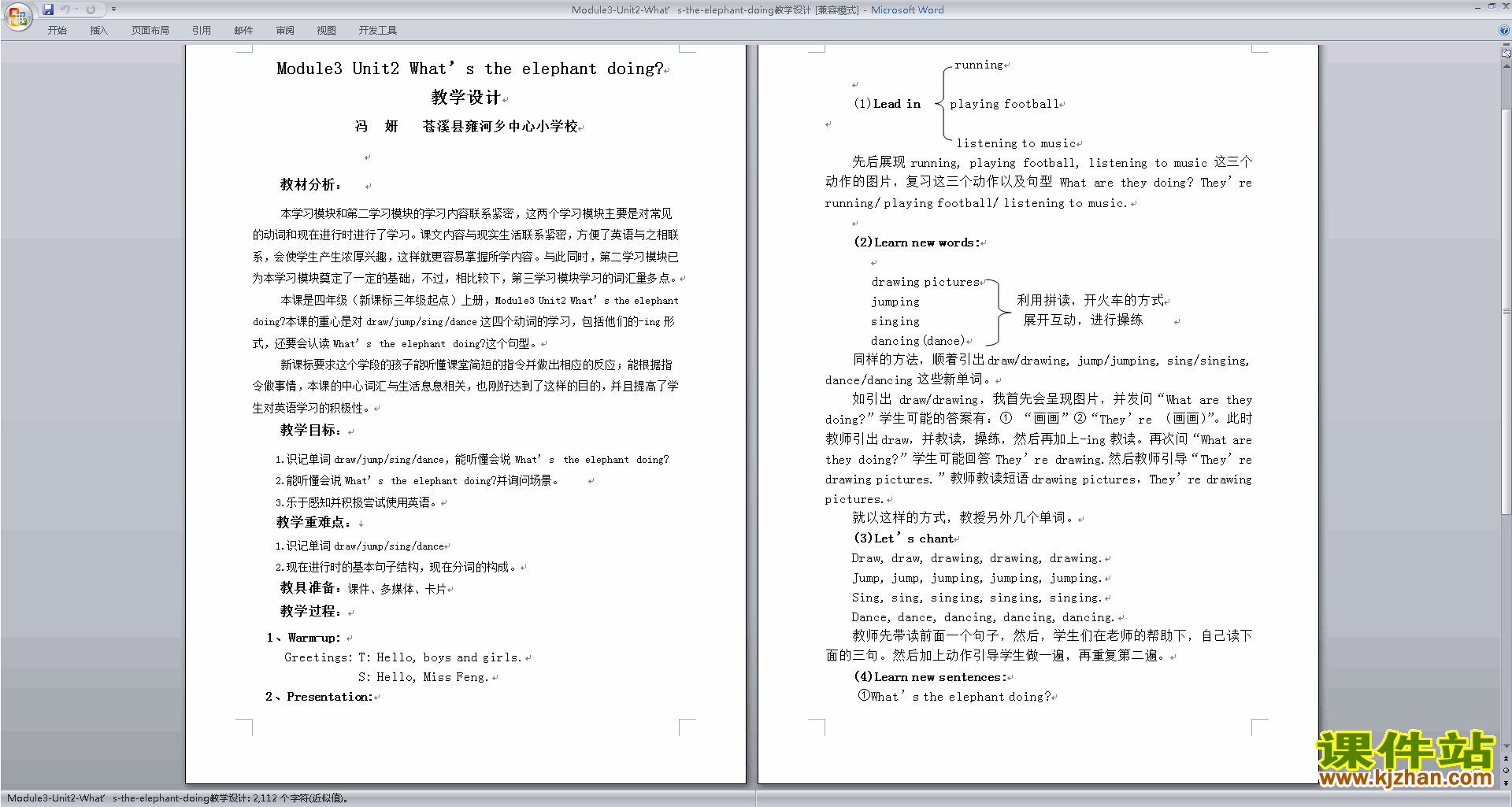
Task: Click the heading 教学设计
Action: click(465, 97)
